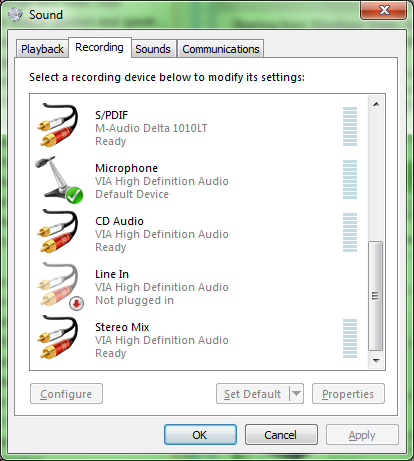This screenshot has width=414, height=461.
Task: Click the Stereo Mix level meter
Action: coord(350,338)
